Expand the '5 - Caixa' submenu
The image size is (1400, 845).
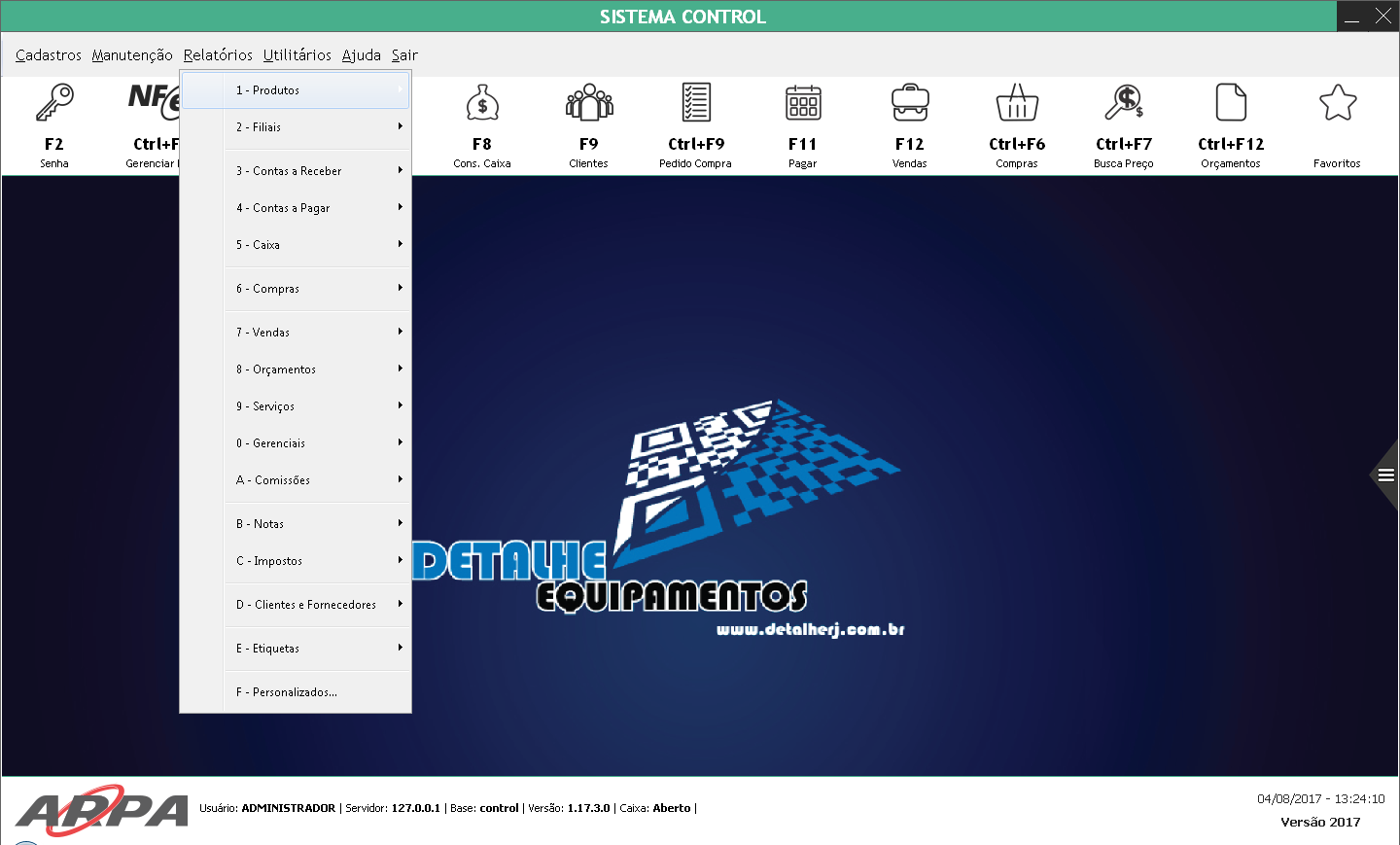point(296,245)
